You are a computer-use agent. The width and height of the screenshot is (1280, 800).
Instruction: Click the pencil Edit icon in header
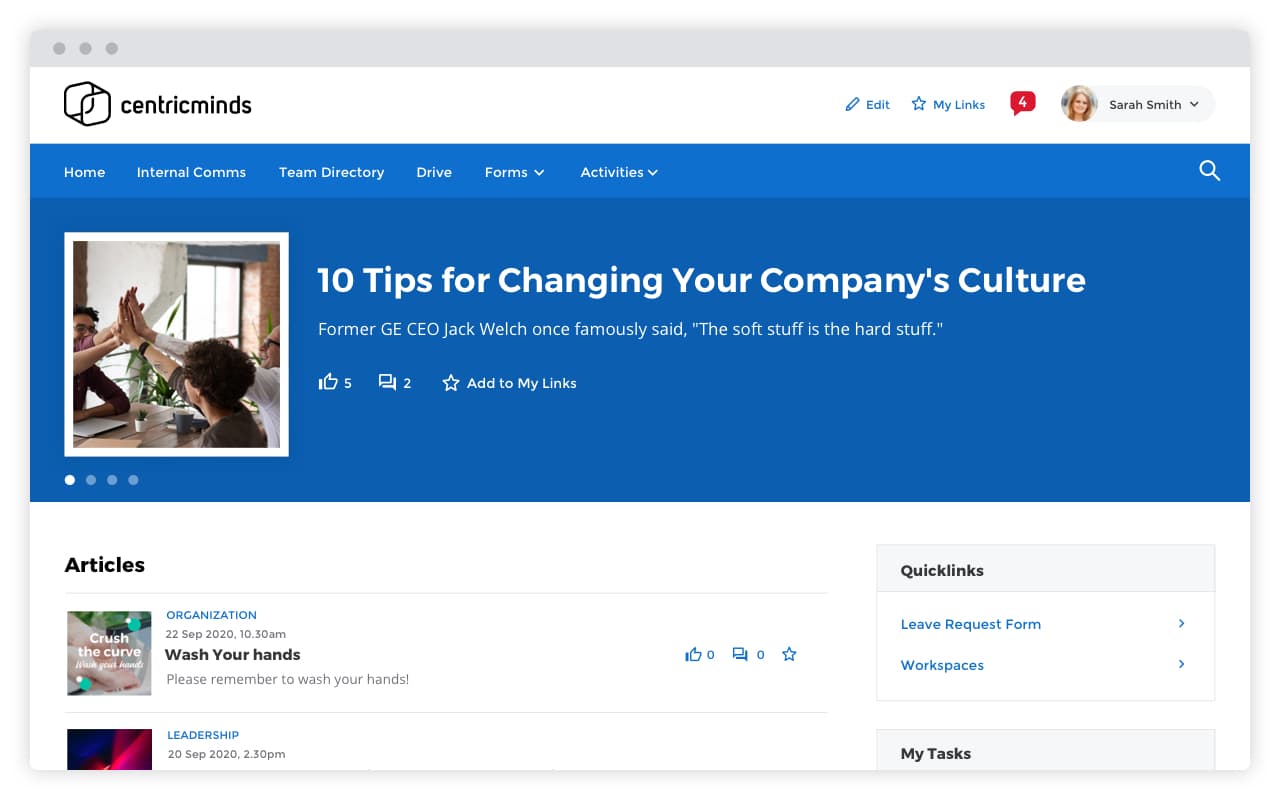pyautogui.click(x=853, y=104)
